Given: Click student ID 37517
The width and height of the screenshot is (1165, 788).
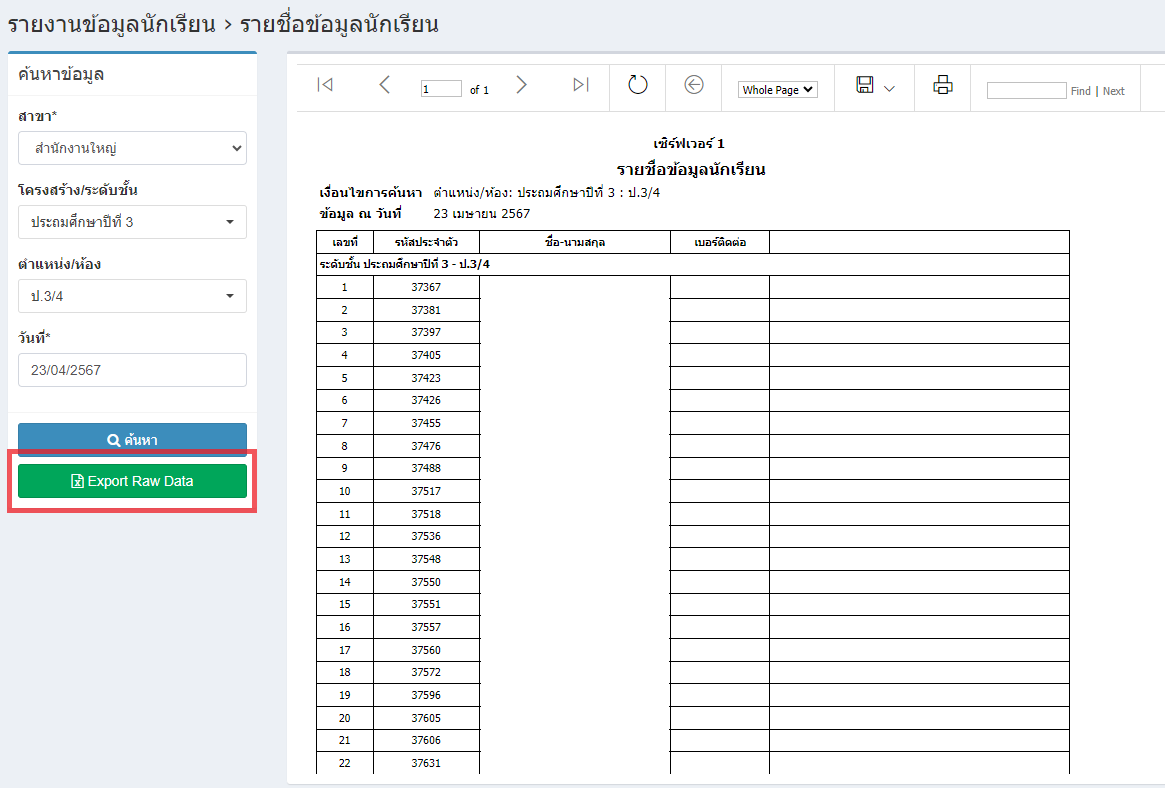Looking at the screenshot, I should [x=426, y=492].
